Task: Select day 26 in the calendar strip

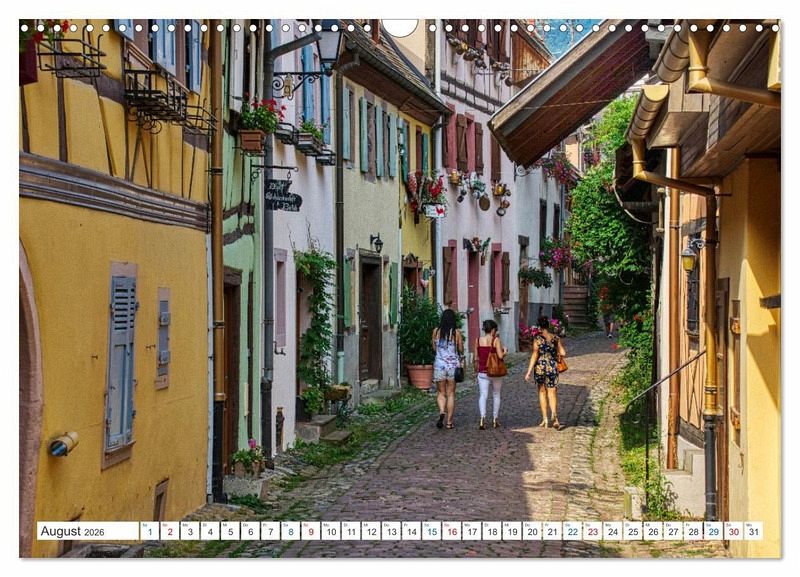Action: coord(654,531)
